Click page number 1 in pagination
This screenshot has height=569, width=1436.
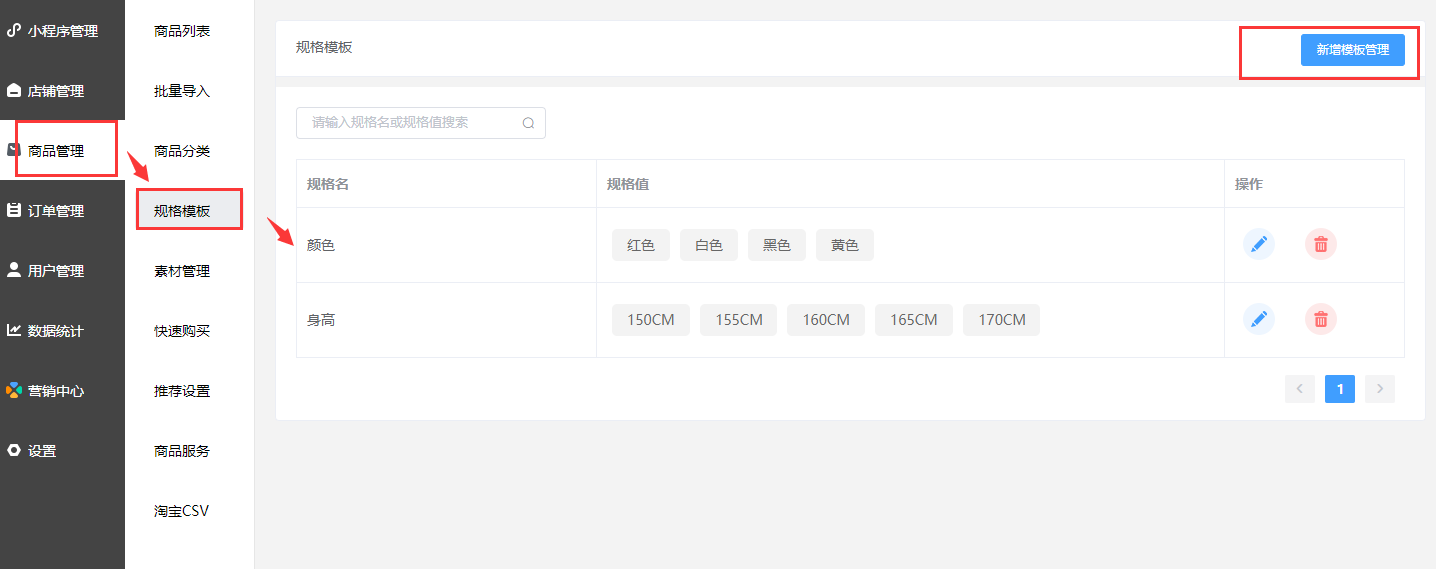pyautogui.click(x=1340, y=389)
